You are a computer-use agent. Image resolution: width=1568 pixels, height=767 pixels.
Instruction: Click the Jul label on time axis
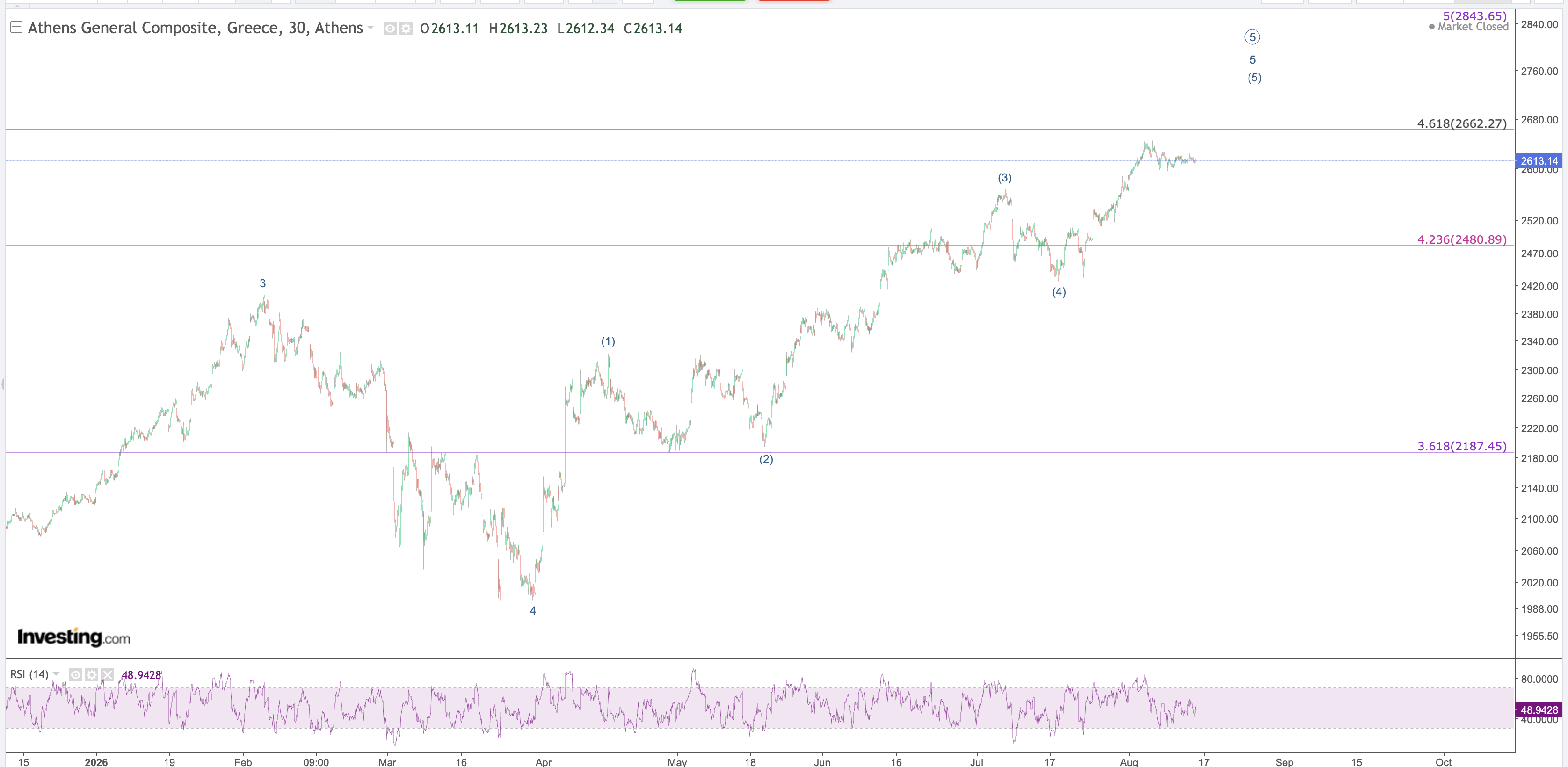[x=976, y=761]
